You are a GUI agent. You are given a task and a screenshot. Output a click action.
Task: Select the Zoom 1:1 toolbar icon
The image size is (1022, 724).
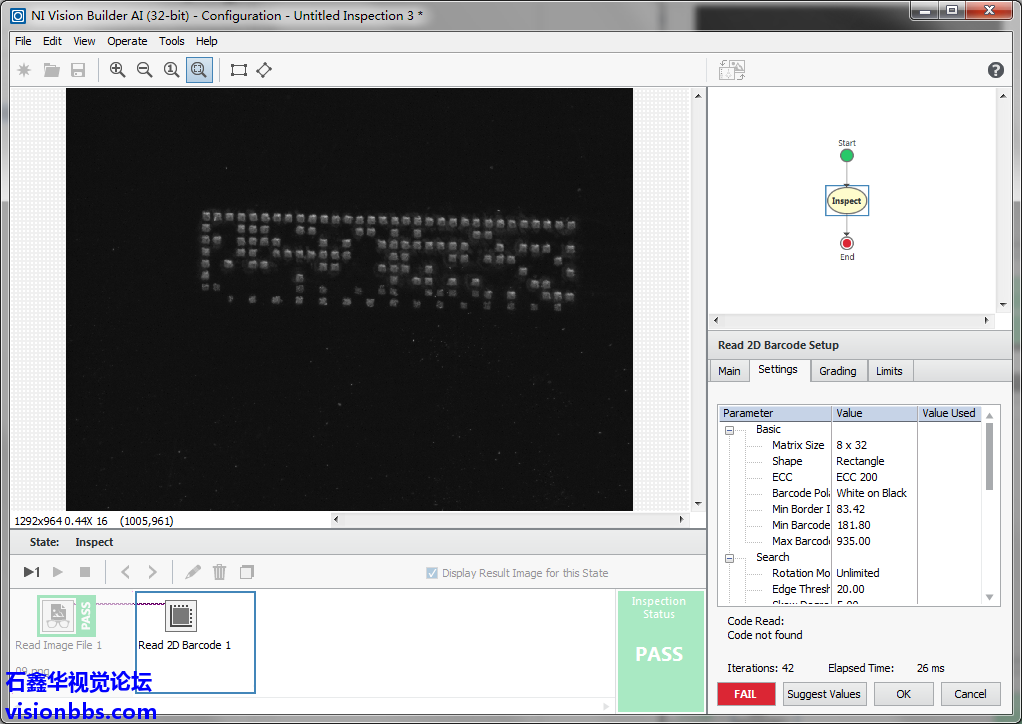pyautogui.click(x=172, y=70)
